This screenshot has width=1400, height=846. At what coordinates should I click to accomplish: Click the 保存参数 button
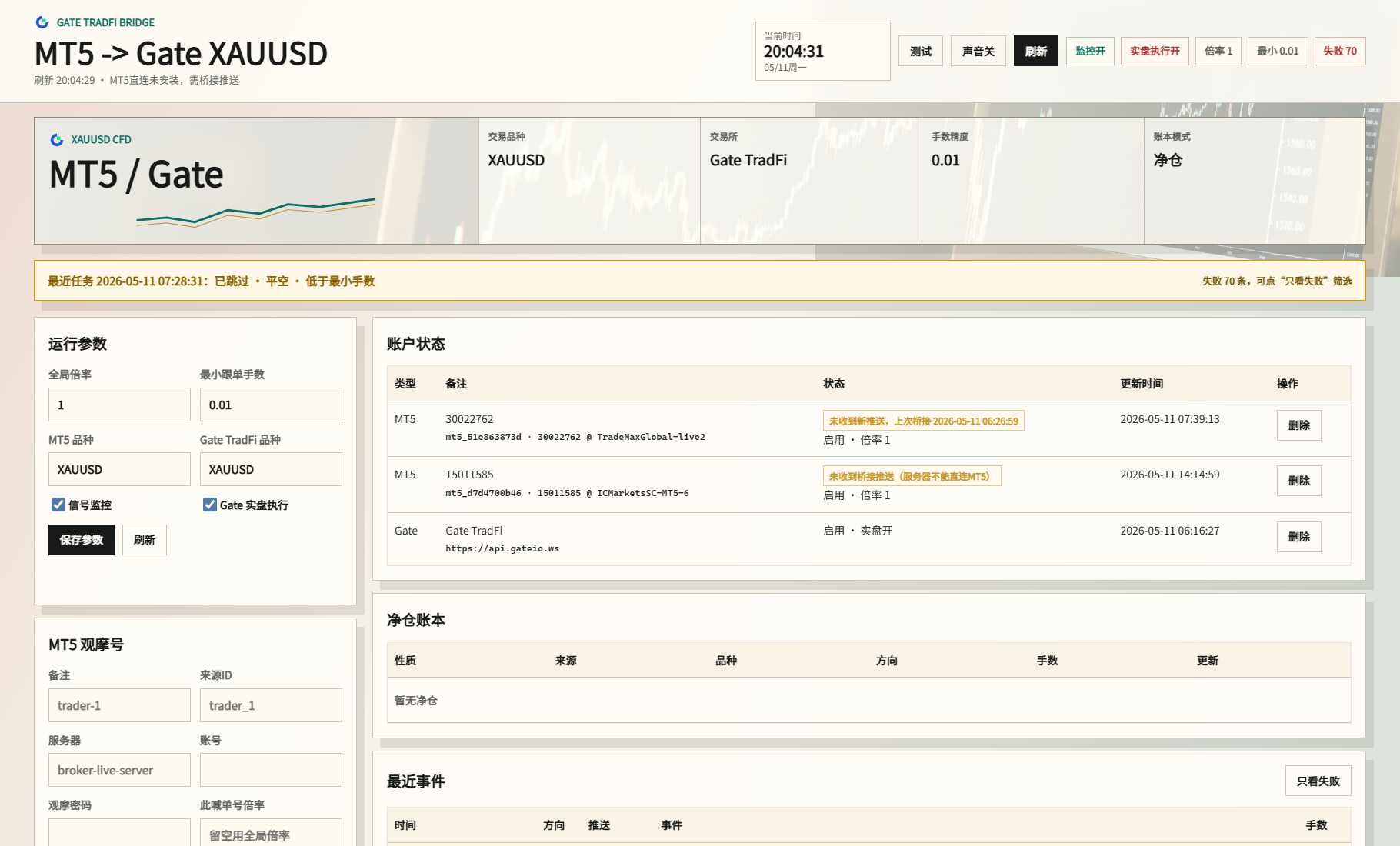pos(82,540)
